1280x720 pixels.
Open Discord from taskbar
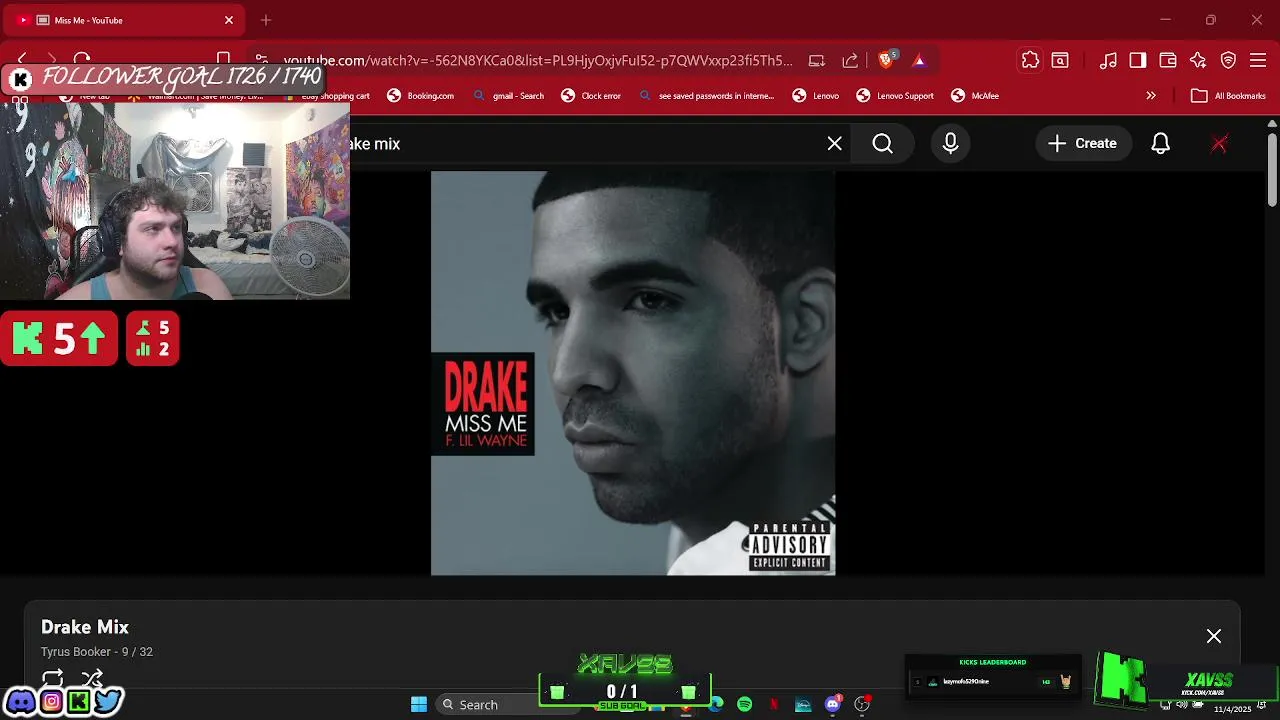[832, 705]
